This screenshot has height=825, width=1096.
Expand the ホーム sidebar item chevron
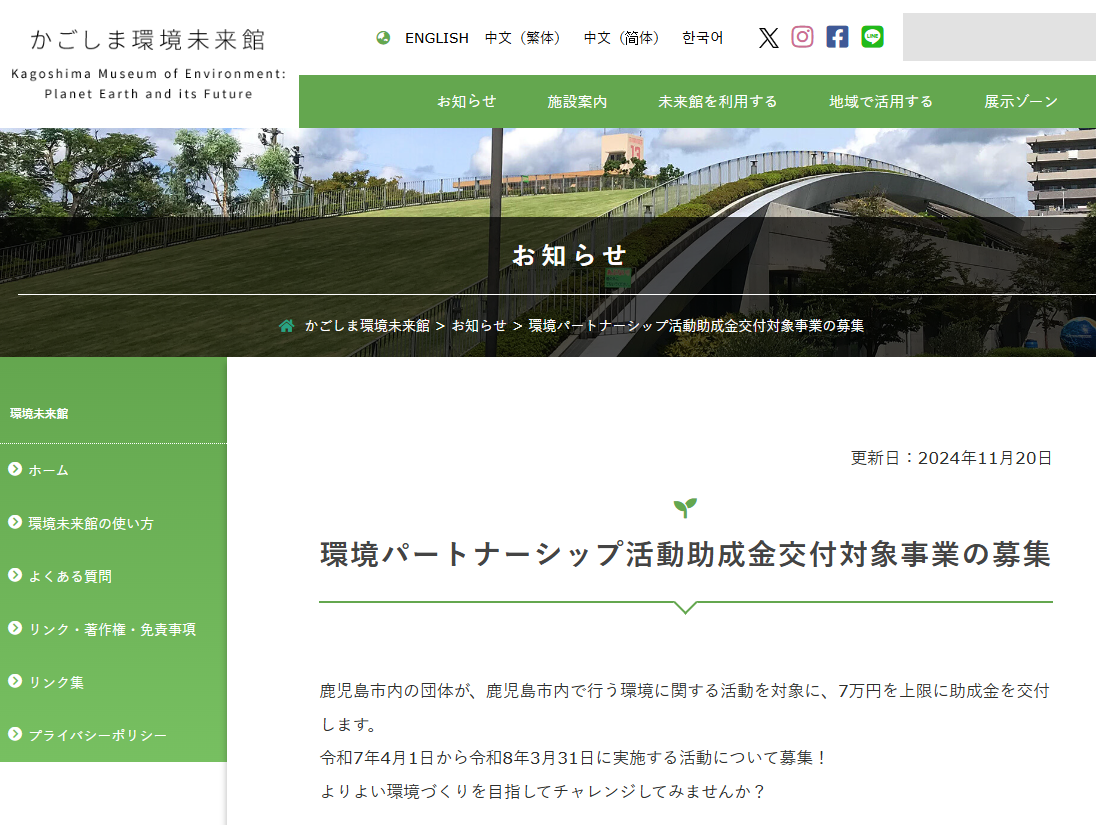[13, 470]
